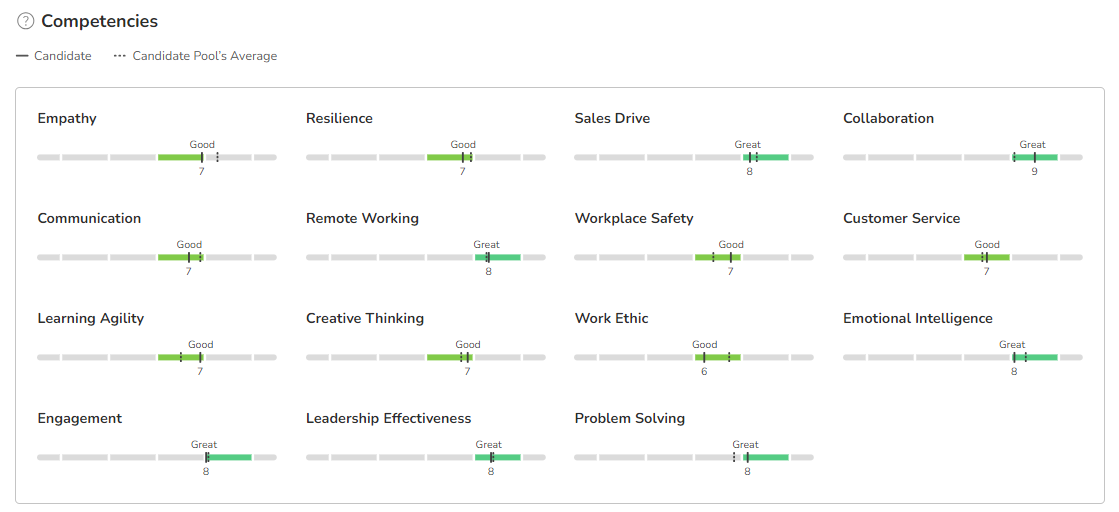Click the Competencies section heading
The height and width of the screenshot is (512, 1119).
99,21
